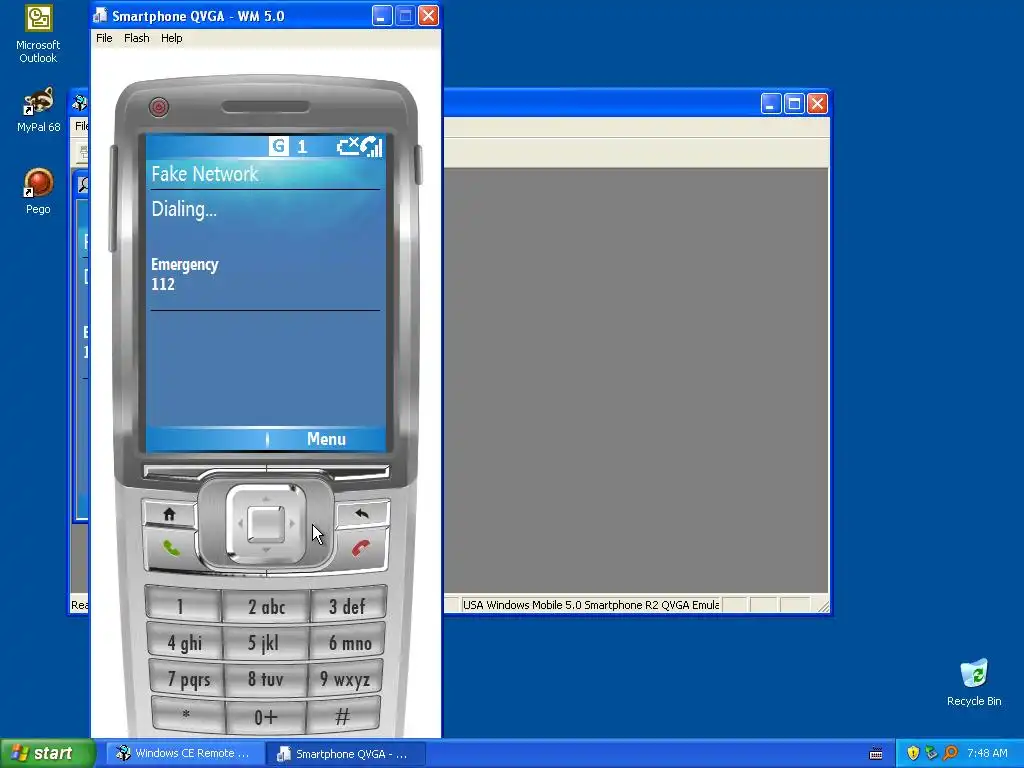The height and width of the screenshot is (768, 1024).
Task: Tap the hash keypad key
Action: pyautogui.click(x=342, y=715)
